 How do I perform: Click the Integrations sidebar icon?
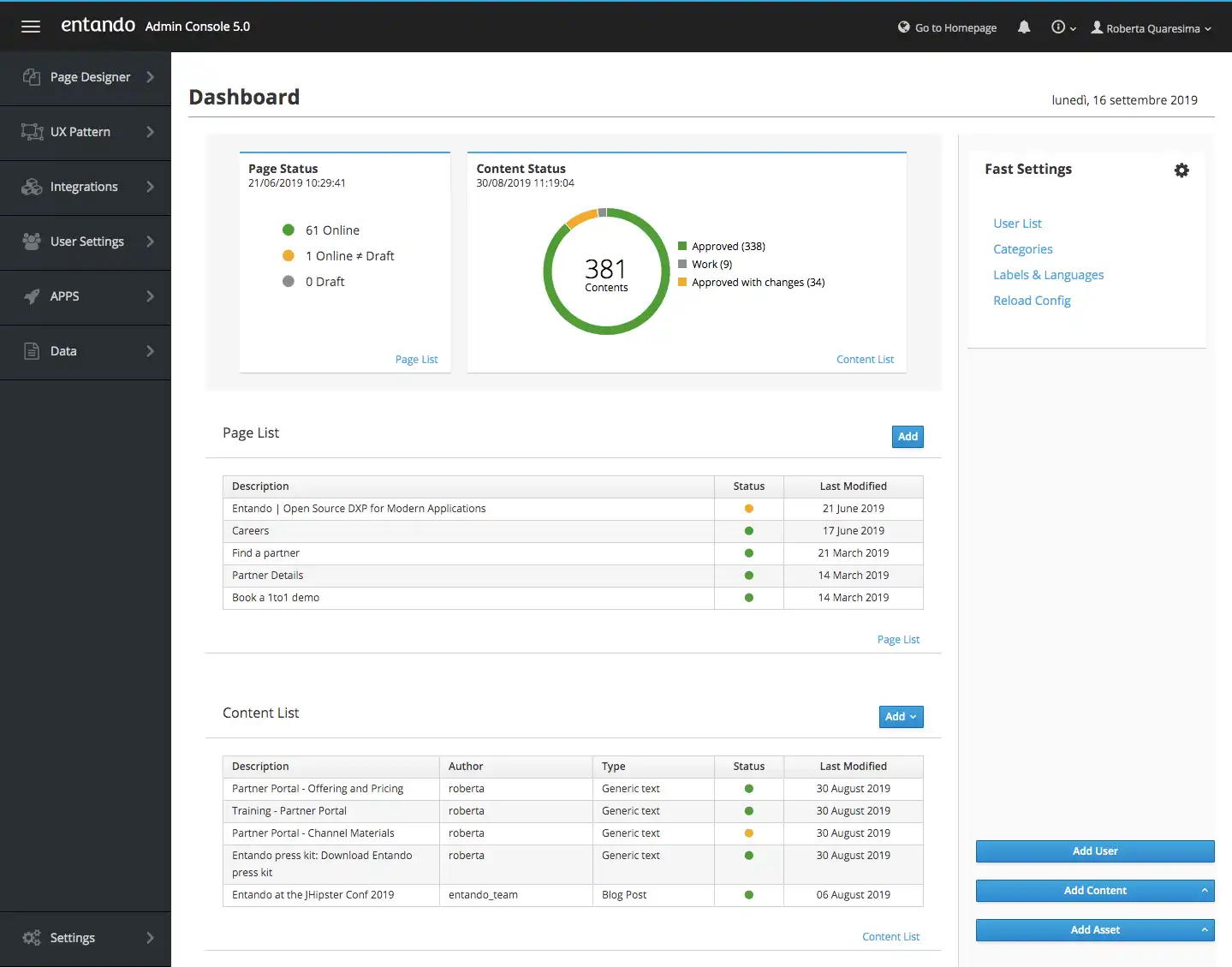(32, 187)
